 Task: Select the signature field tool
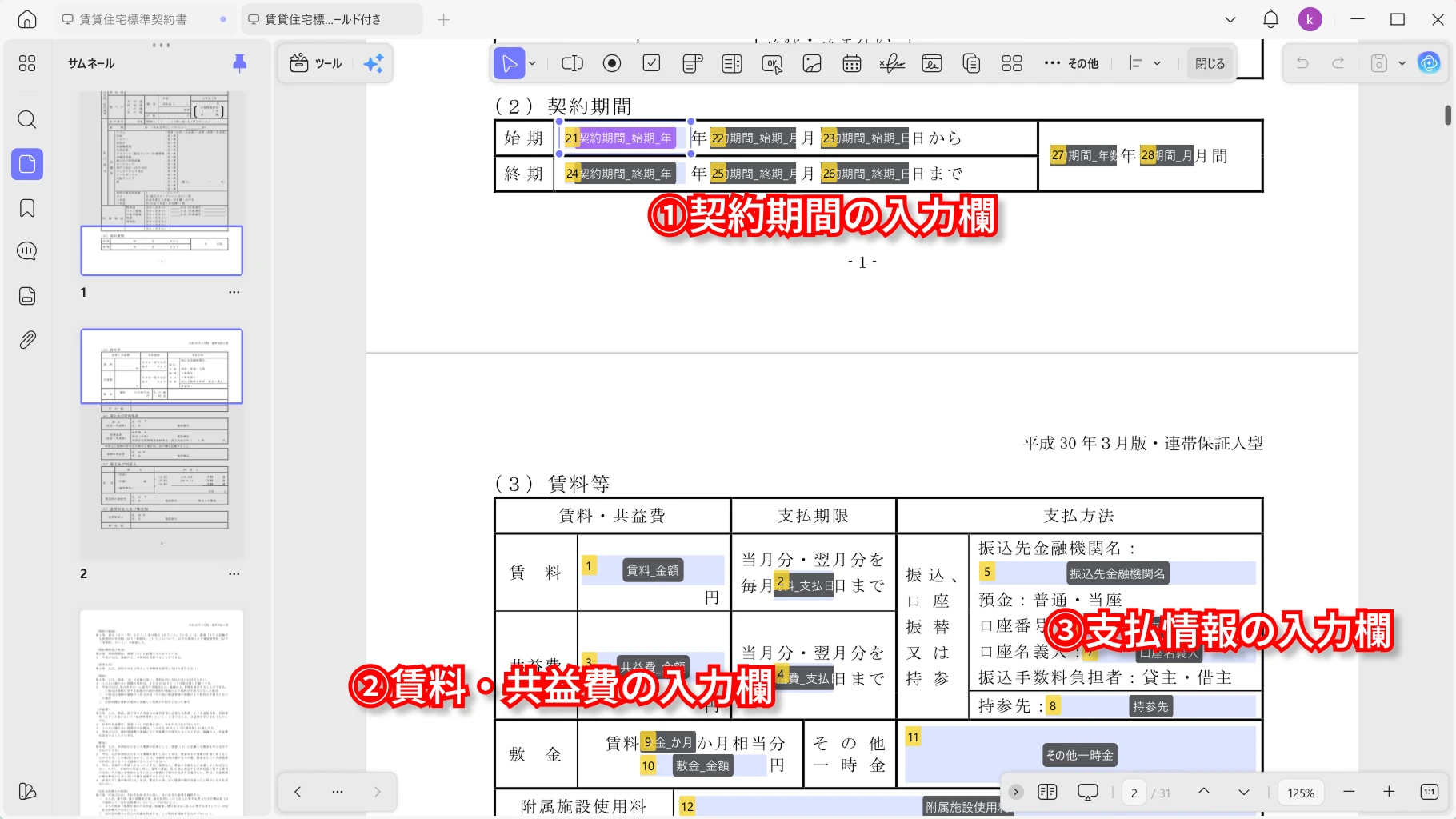click(x=892, y=63)
